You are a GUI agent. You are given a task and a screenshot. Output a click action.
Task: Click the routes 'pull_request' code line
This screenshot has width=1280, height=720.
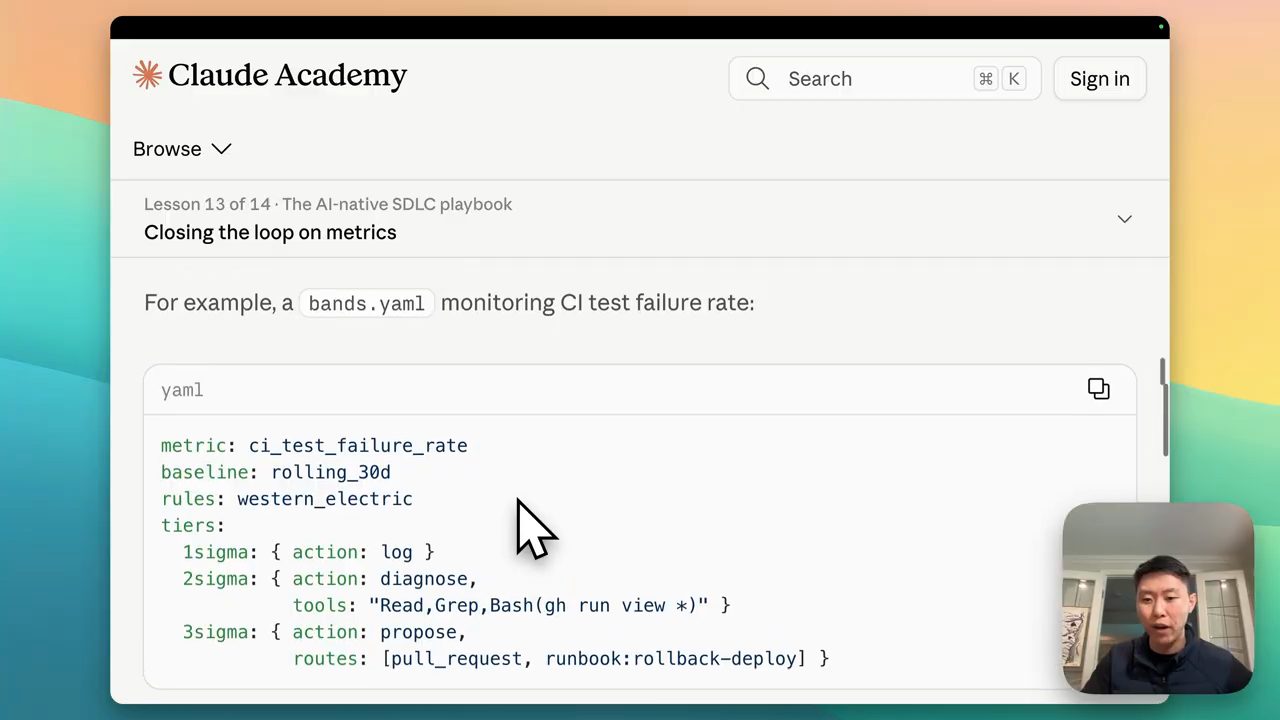561,659
